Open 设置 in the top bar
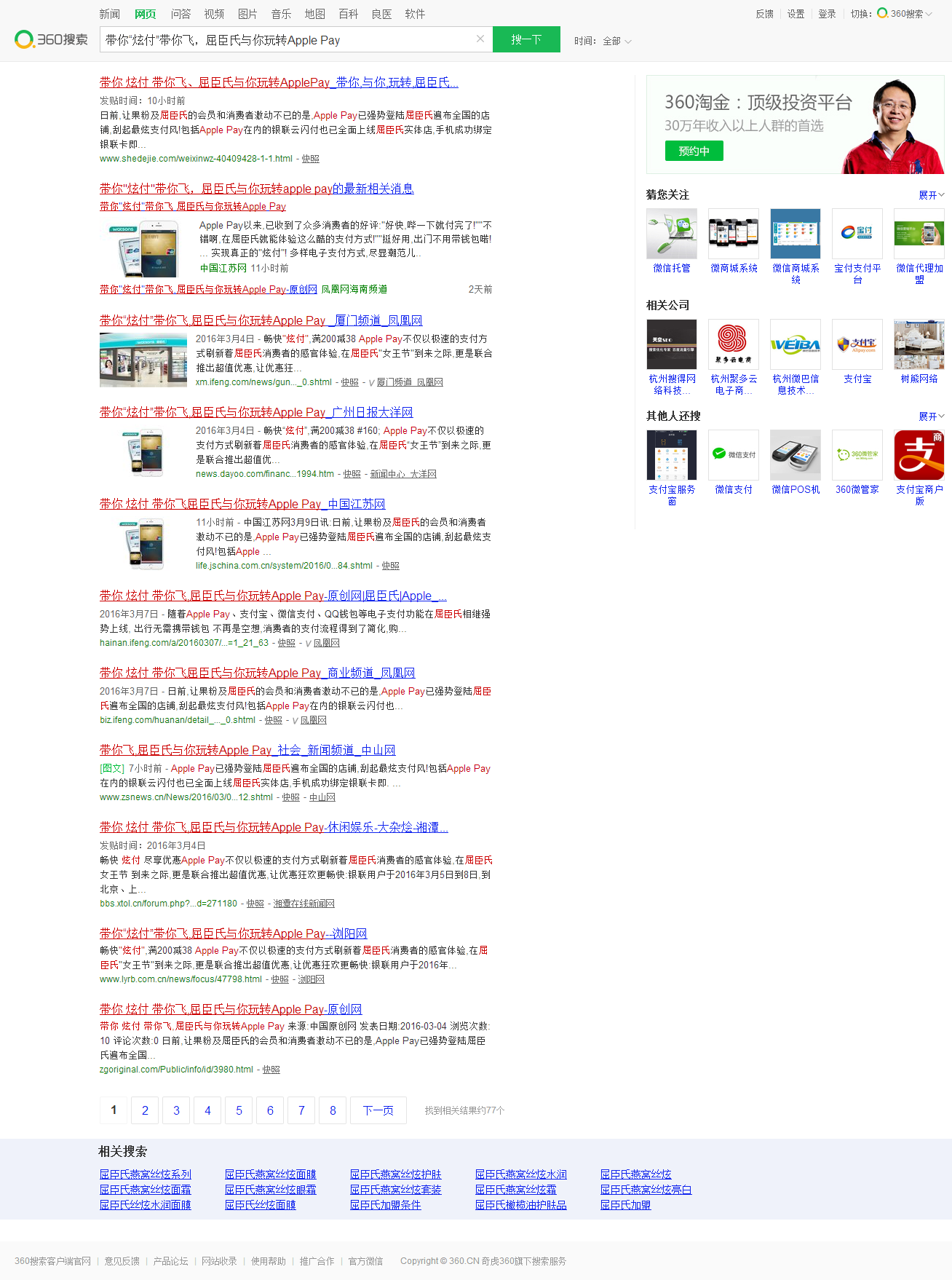952x1280 pixels. click(796, 14)
